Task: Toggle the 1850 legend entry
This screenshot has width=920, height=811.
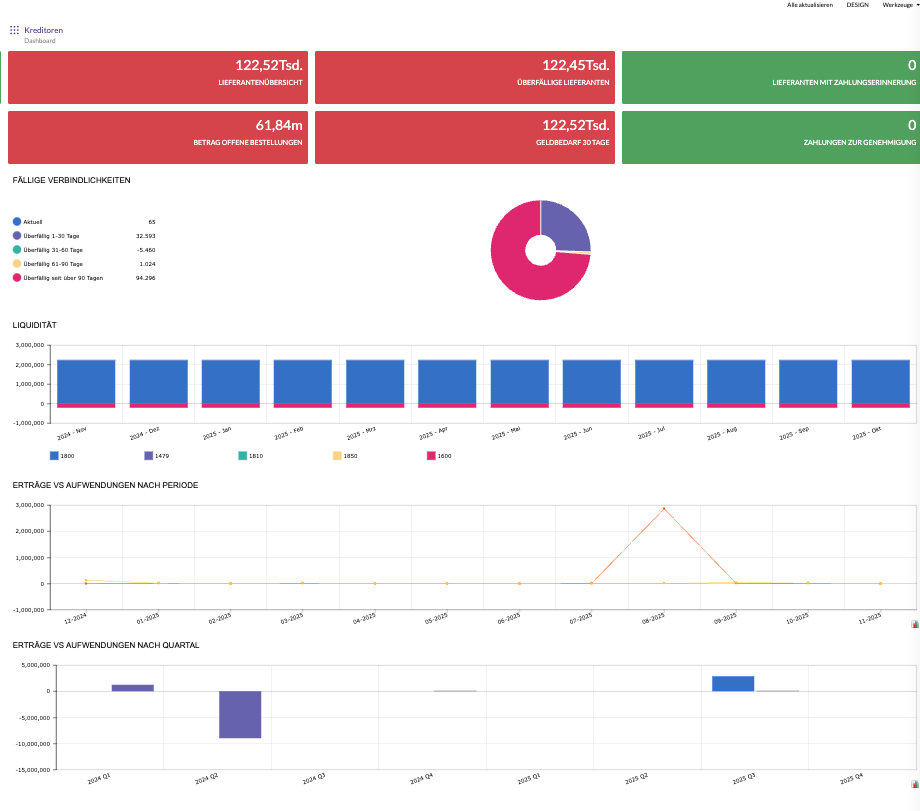Action: (x=337, y=455)
